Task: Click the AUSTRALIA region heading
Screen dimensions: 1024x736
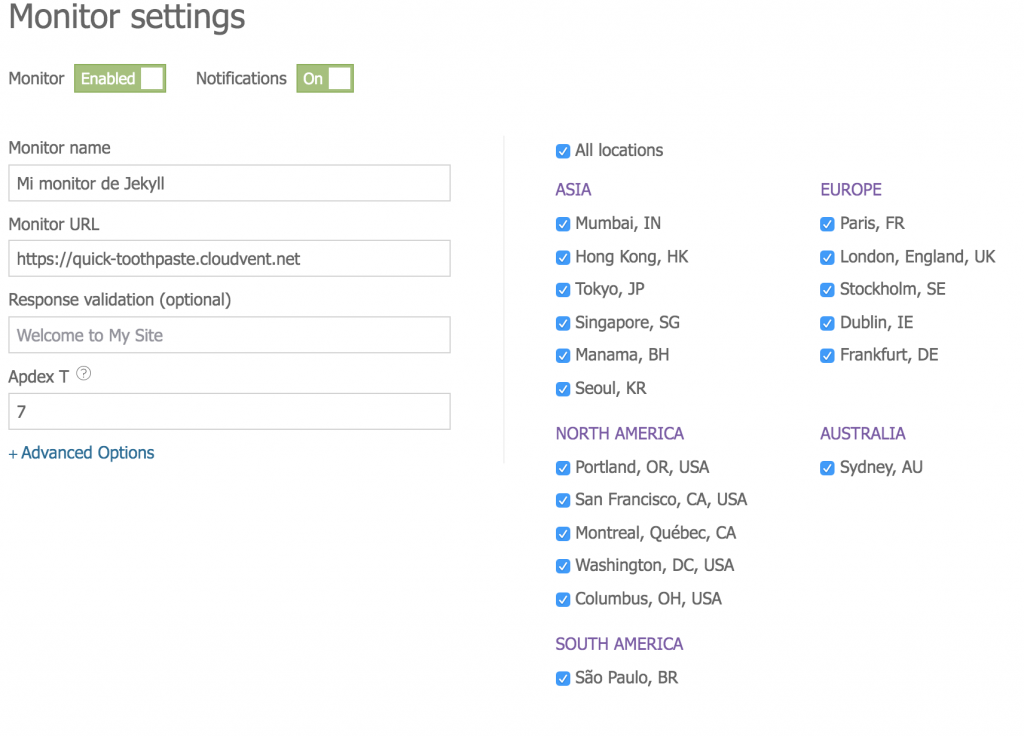Action: point(863,434)
